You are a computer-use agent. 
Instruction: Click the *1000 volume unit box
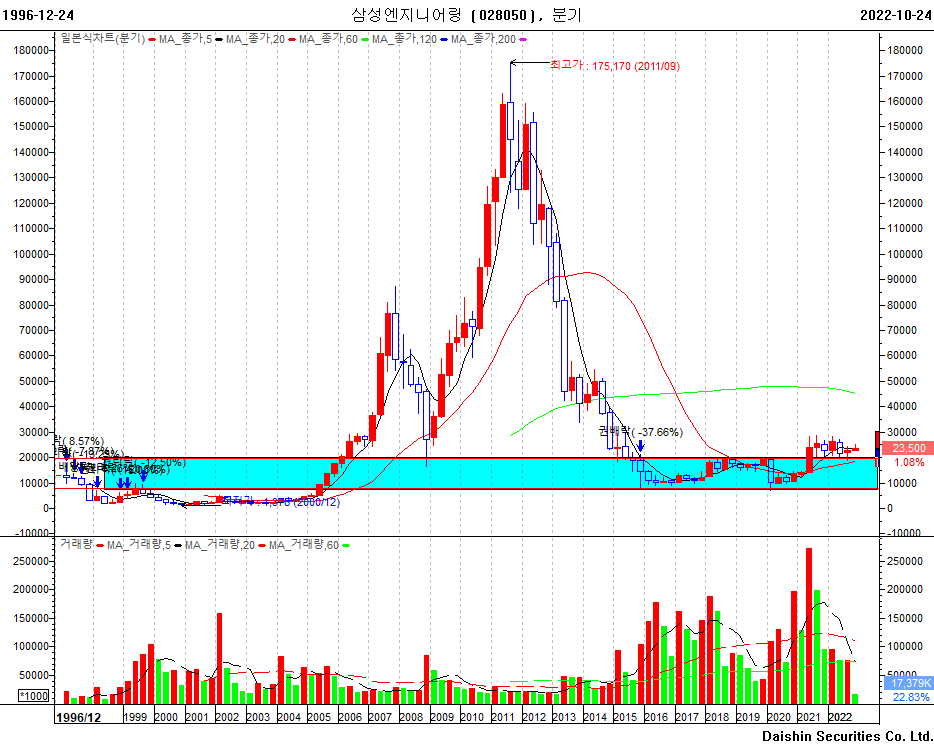(x=34, y=696)
